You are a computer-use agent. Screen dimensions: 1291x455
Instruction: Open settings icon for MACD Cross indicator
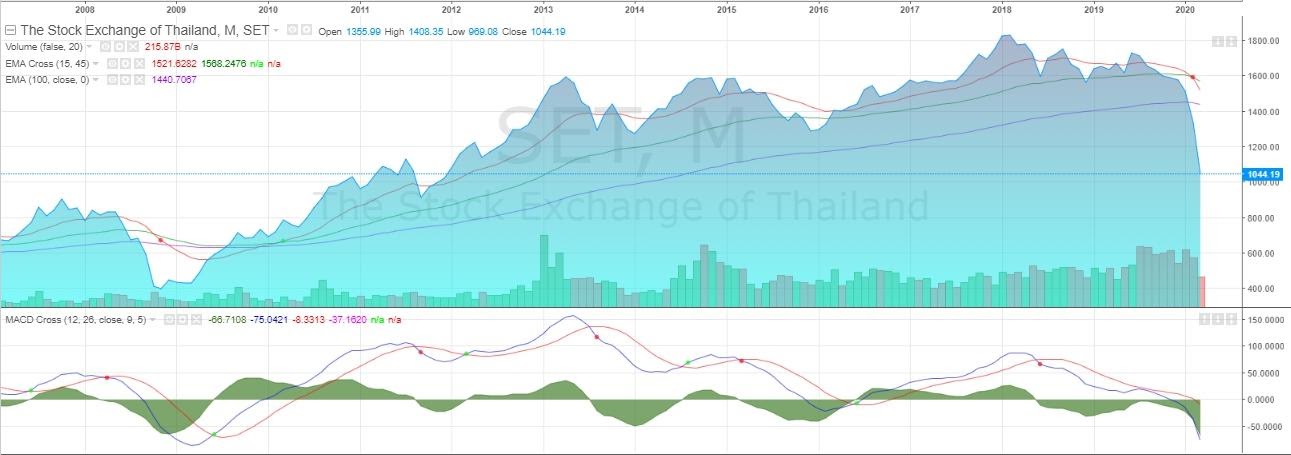183,319
